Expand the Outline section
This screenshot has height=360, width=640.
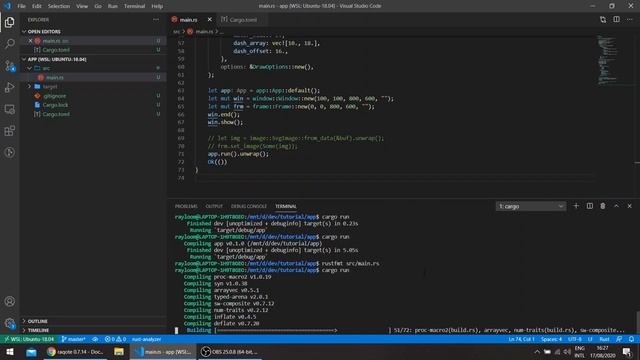(24, 321)
